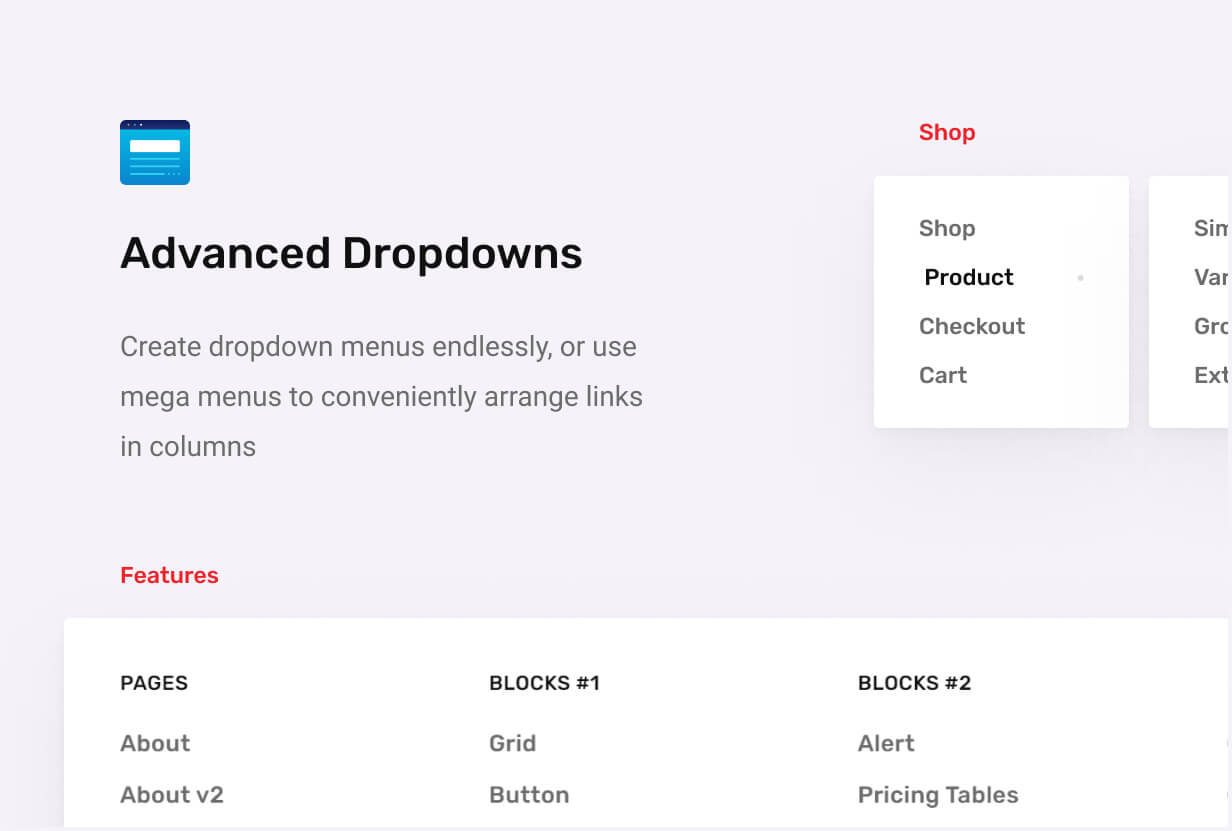The image size is (1232, 831).
Task: Open the About v2 link
Action: 172,795
